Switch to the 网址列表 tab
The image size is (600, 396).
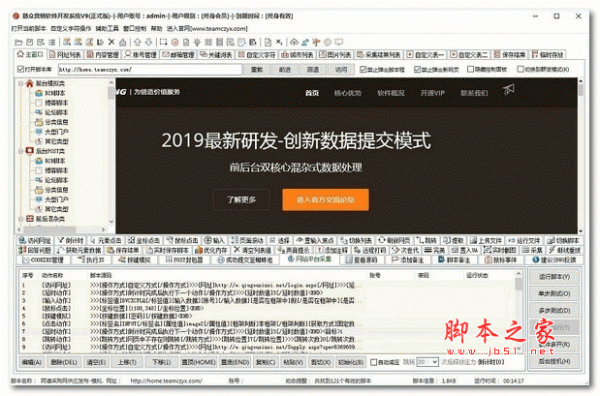65,55
